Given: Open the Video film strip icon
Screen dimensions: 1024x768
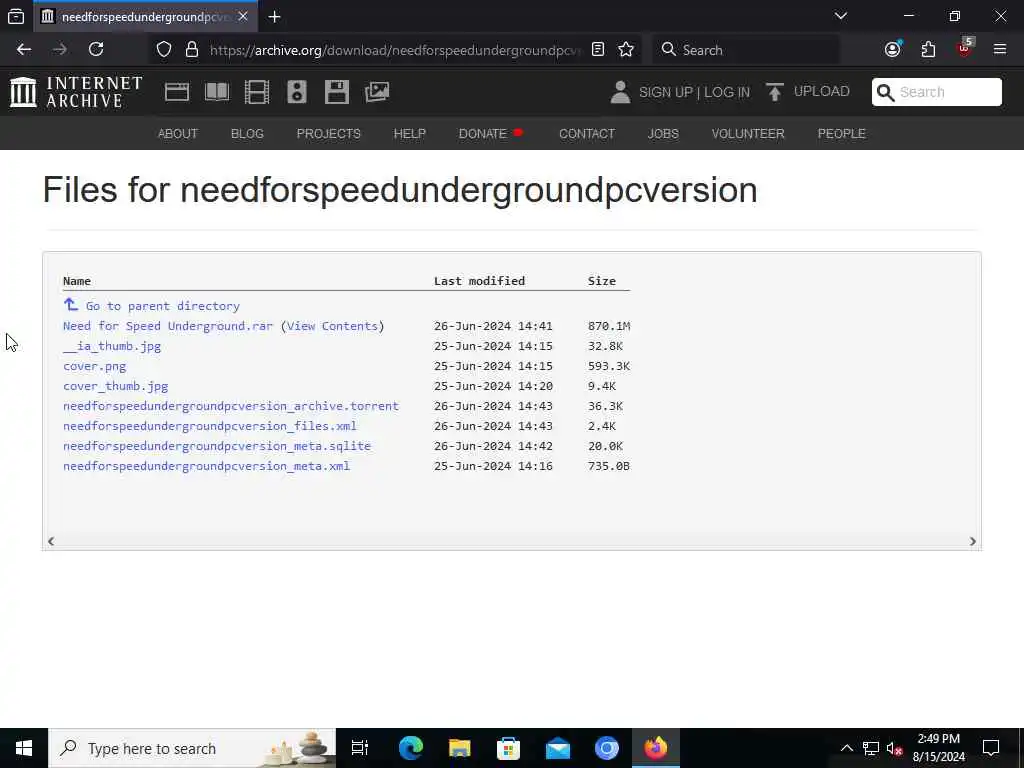Looking at the screenshot, I should coord(257,92).
